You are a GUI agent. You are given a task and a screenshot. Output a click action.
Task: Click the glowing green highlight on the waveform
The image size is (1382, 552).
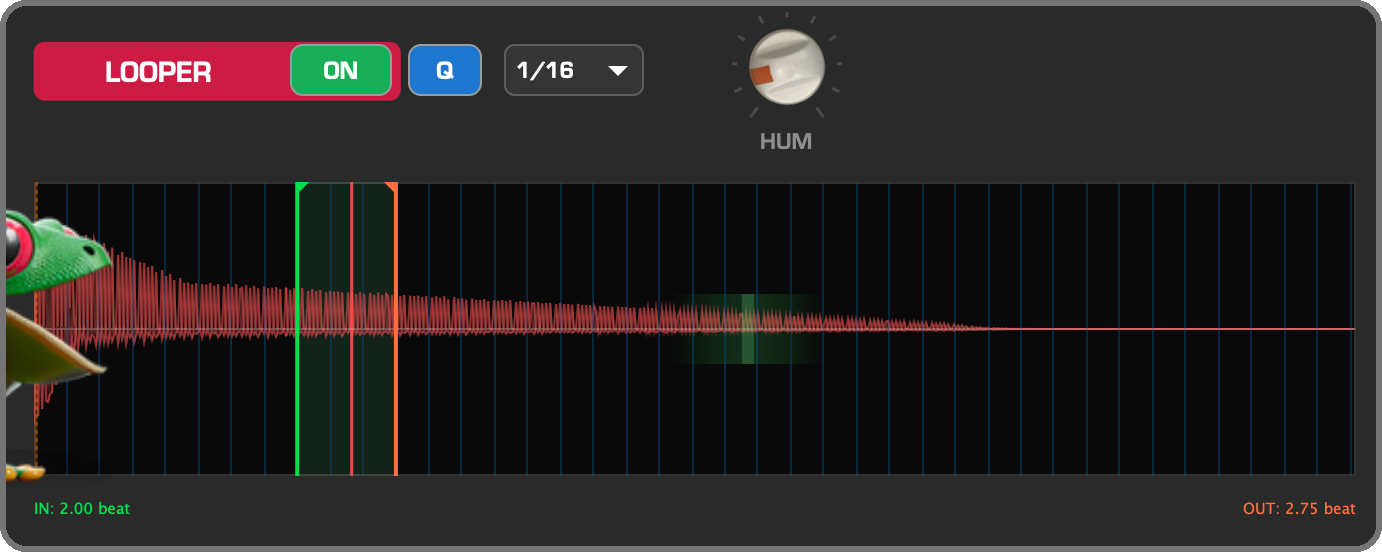point(748,328)
